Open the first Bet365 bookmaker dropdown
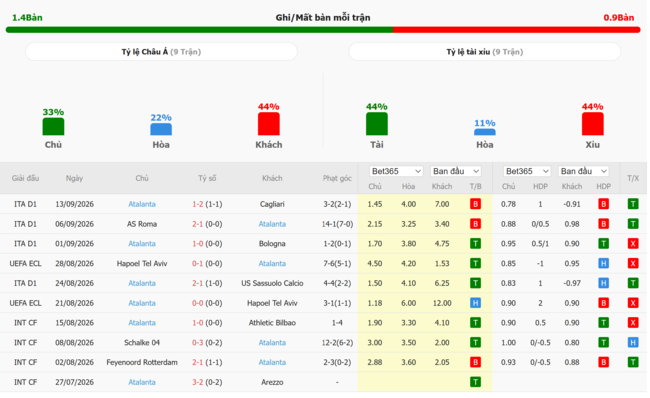The width and height of the screenshot is (650, 398). coord(396,171)
